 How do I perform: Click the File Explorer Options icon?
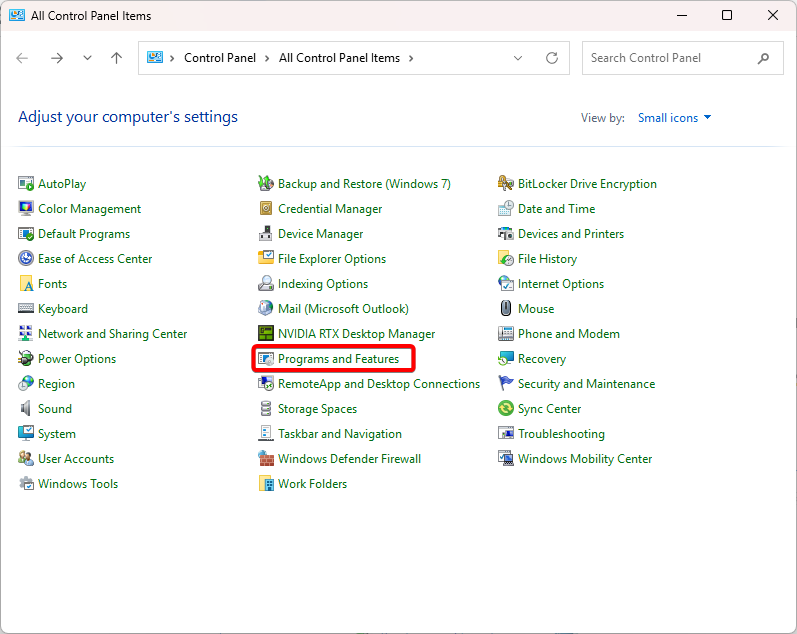pyautogui.click(x=266, y=258)
